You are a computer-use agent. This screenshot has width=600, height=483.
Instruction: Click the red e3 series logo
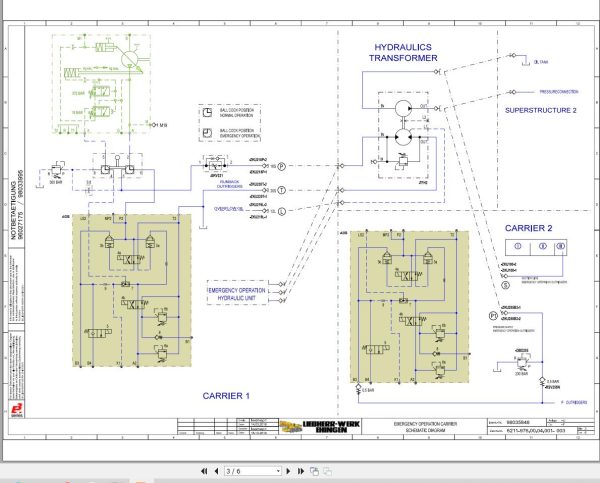(x=16, y=410)
